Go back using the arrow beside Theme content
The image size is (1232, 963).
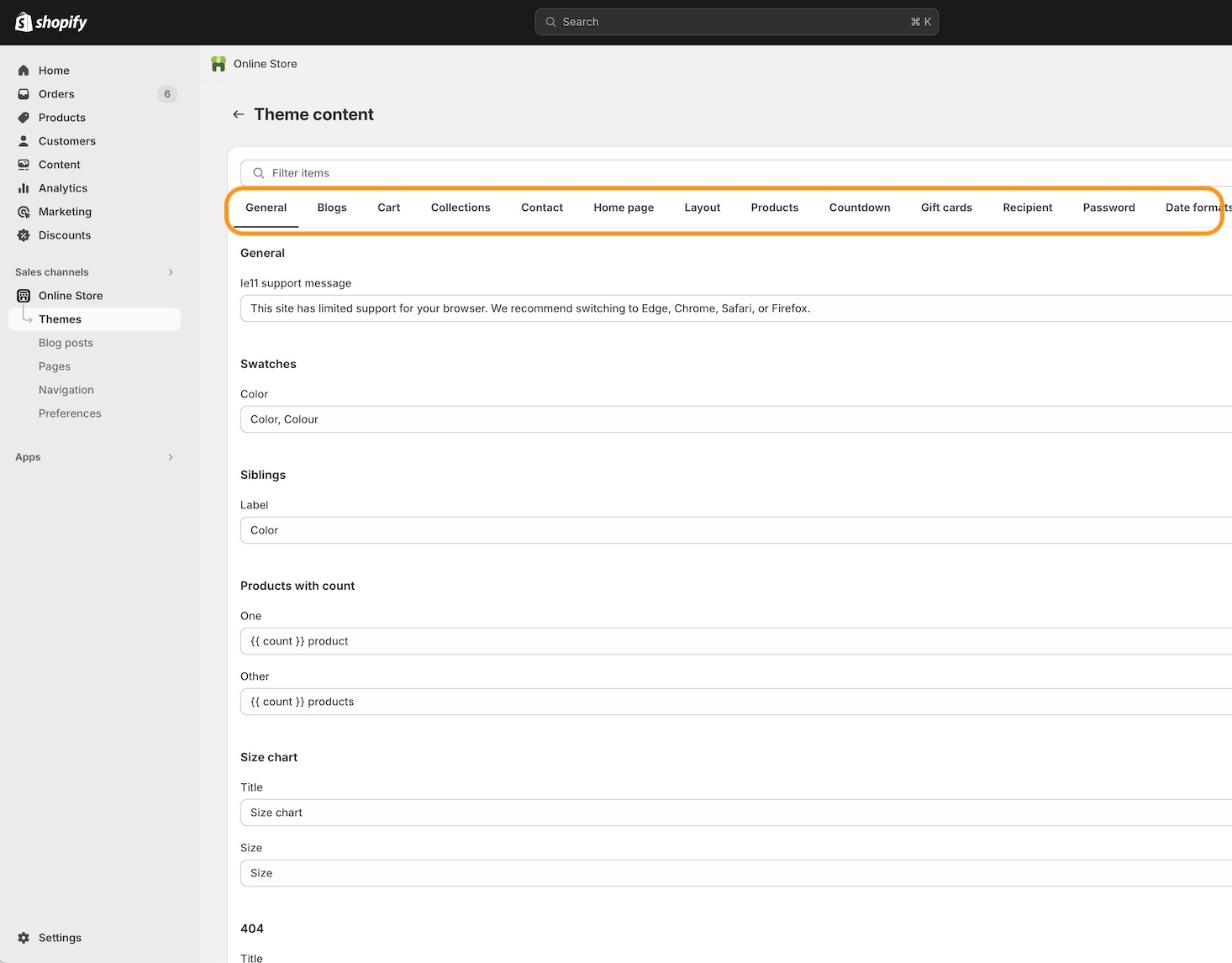[x=239, y=114]
